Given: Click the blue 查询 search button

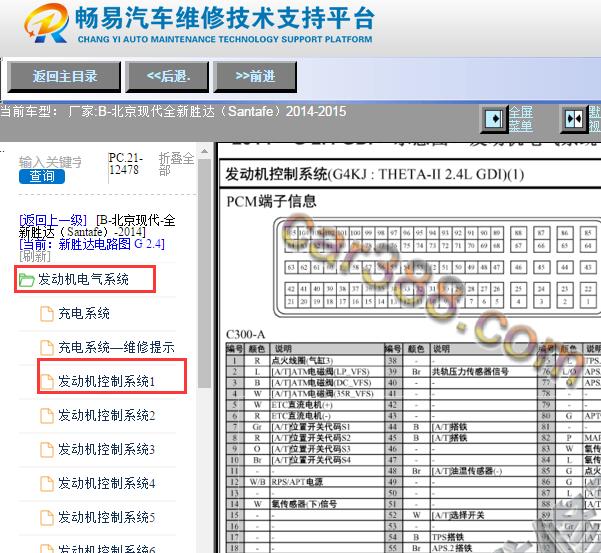Looking at the screenshot, I should tap(42, 176).
